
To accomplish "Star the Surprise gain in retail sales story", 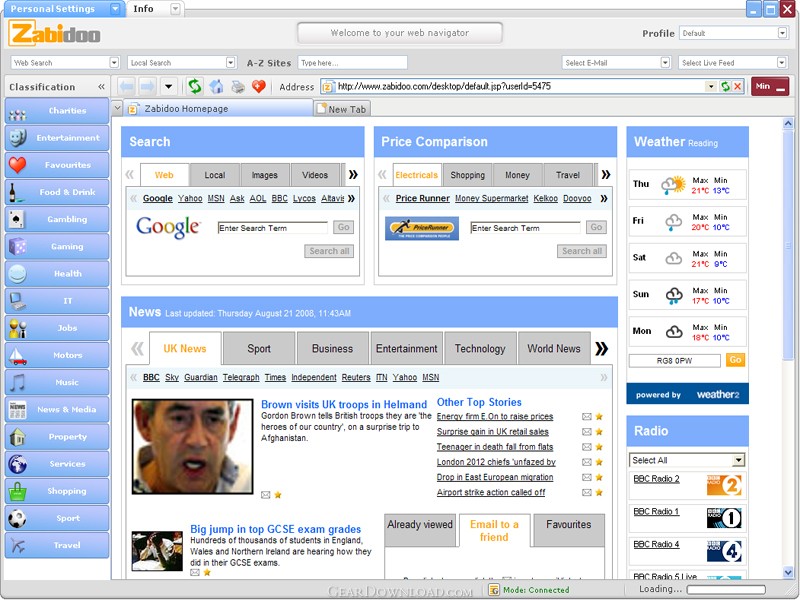I will (x=599, y=432).
